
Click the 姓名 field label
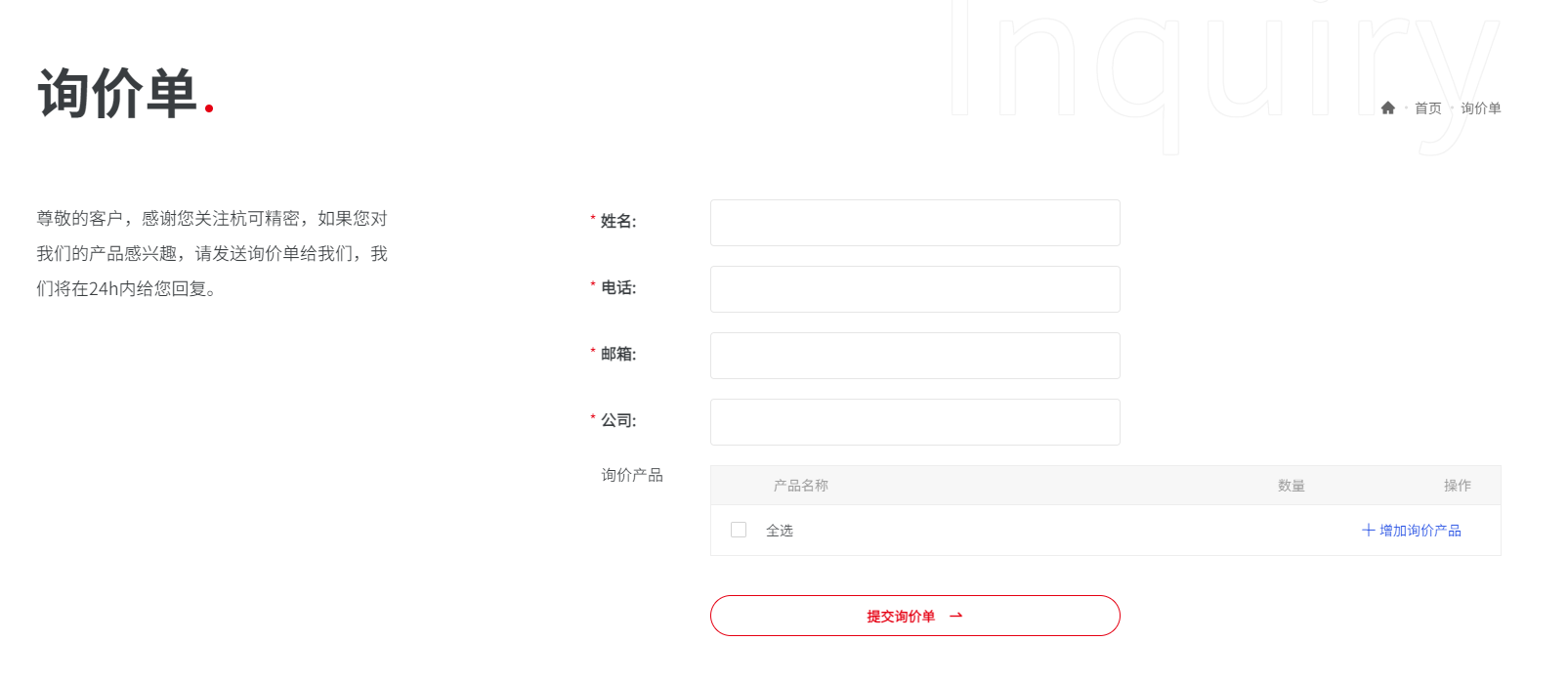tap(617, 222)
